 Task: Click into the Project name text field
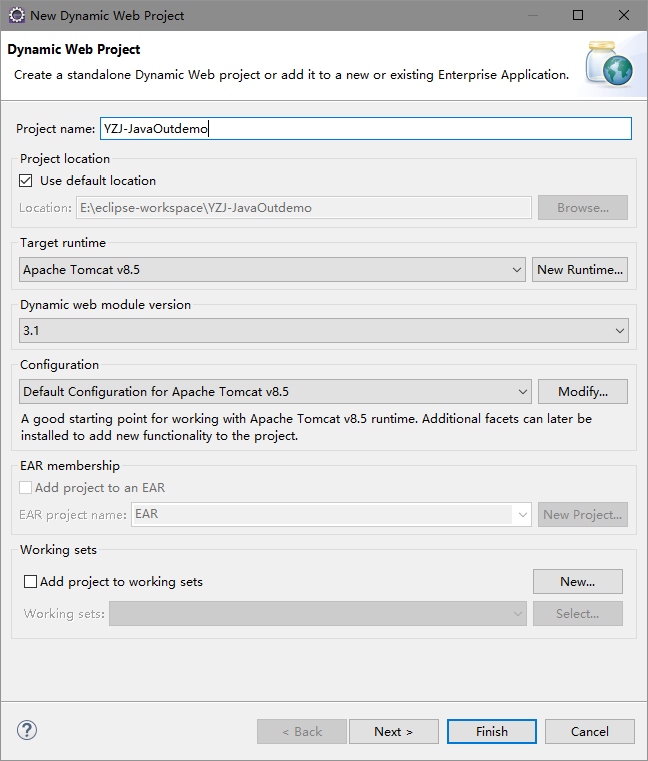(x=365, y=128)
